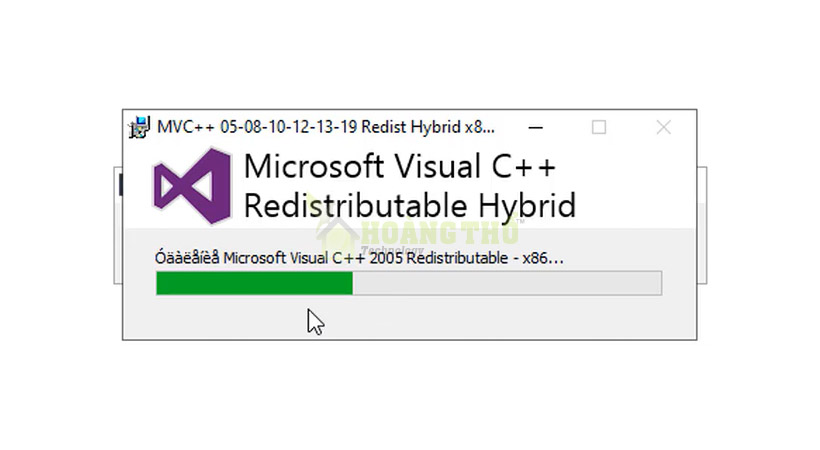This screenshot has width=820, height=450.
Task: Click the empty grey part of progress bar
Action: [x=507, y=283]
